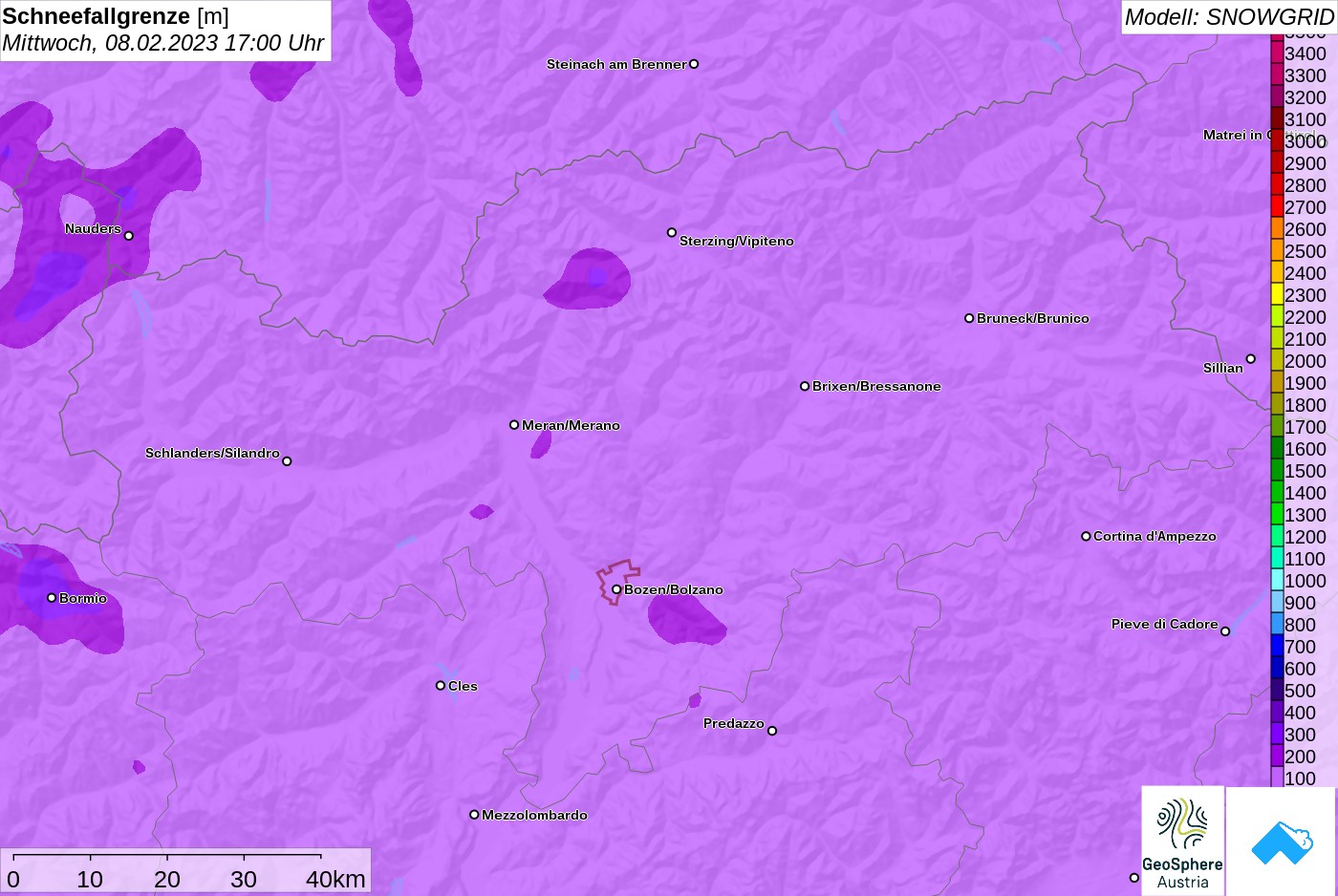This screenshot has width=1338, height=896.
Task: Click the Cles location dot
Action: (x=441, y=686)
